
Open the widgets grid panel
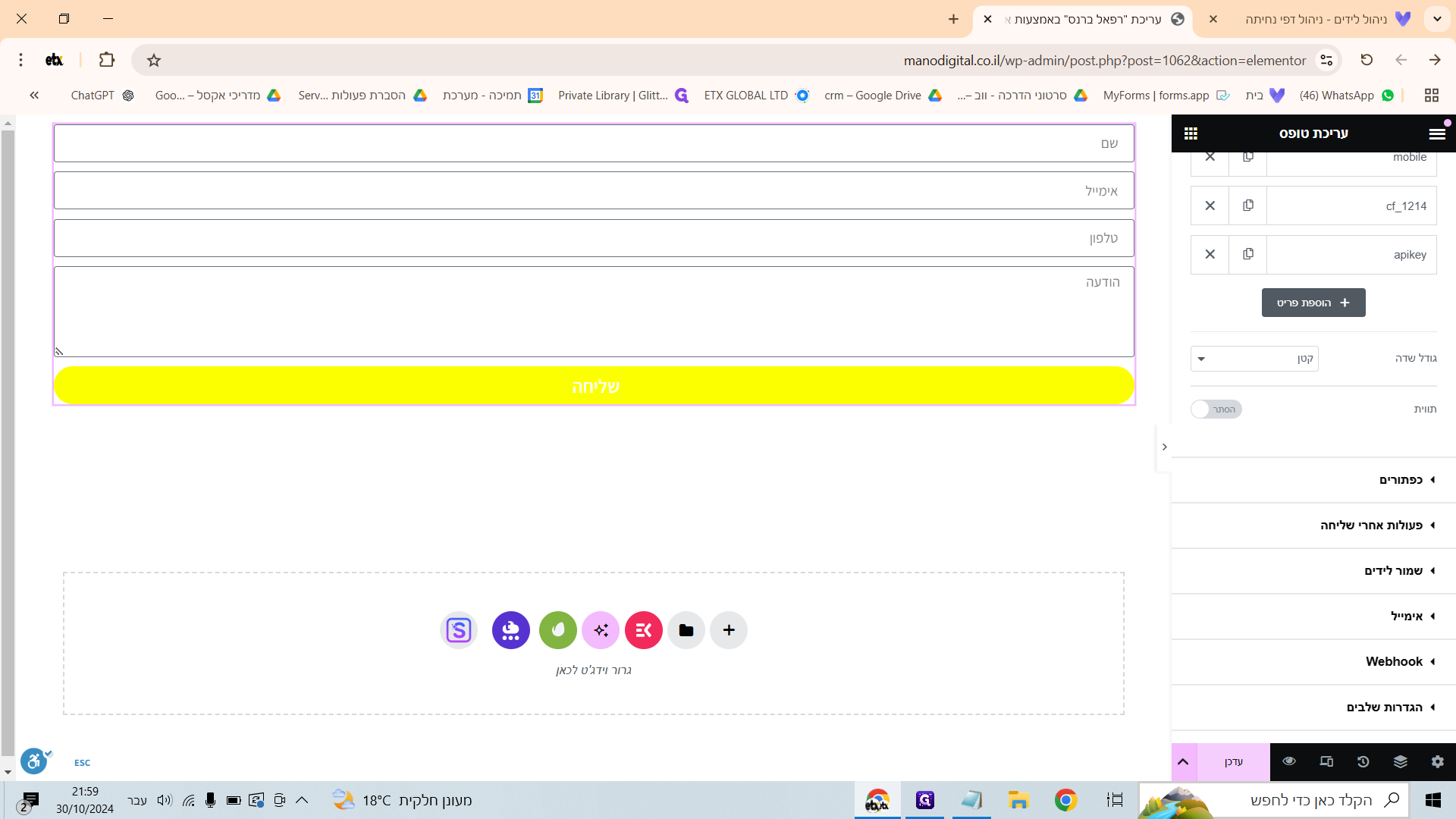click(1191, 133)
